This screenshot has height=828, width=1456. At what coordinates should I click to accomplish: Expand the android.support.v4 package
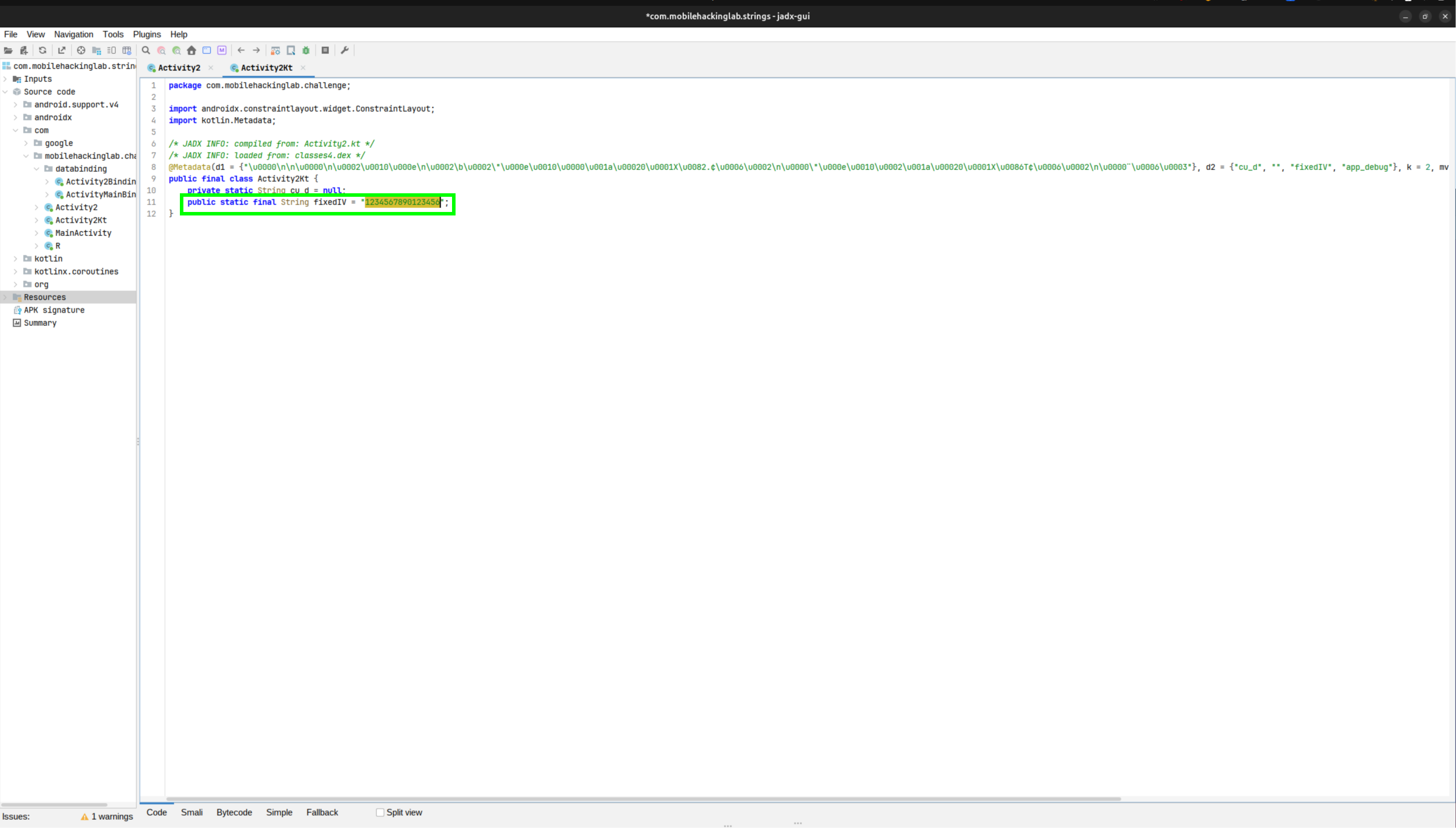tap(16, 105)
